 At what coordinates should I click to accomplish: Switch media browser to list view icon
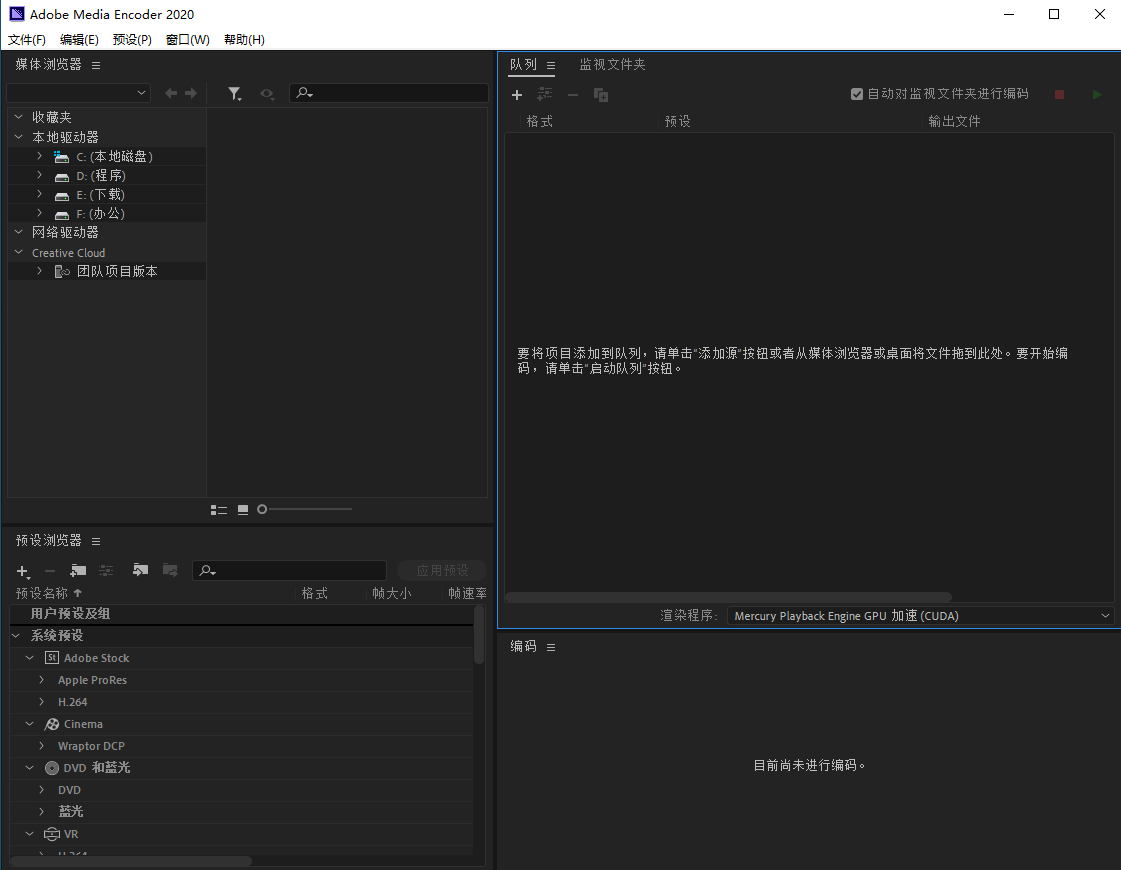click(219, 510)
